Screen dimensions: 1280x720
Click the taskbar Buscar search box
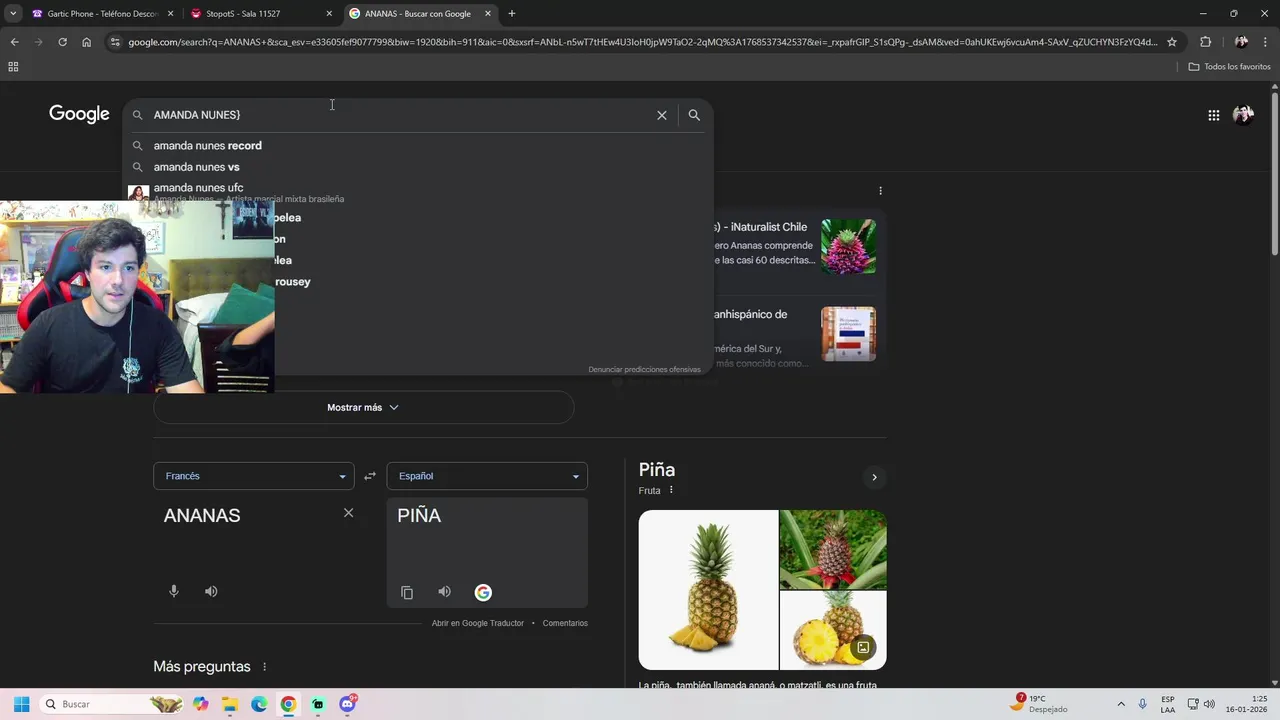coord(112,704)
